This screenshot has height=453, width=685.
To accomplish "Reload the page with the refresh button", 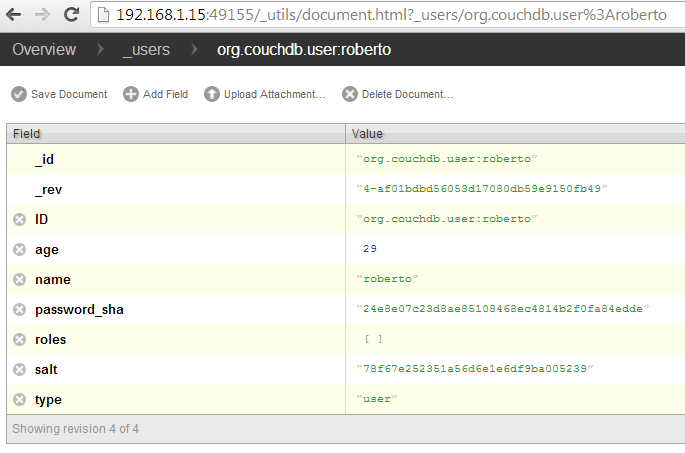I will pyautogui.click(x=71, y=15).
